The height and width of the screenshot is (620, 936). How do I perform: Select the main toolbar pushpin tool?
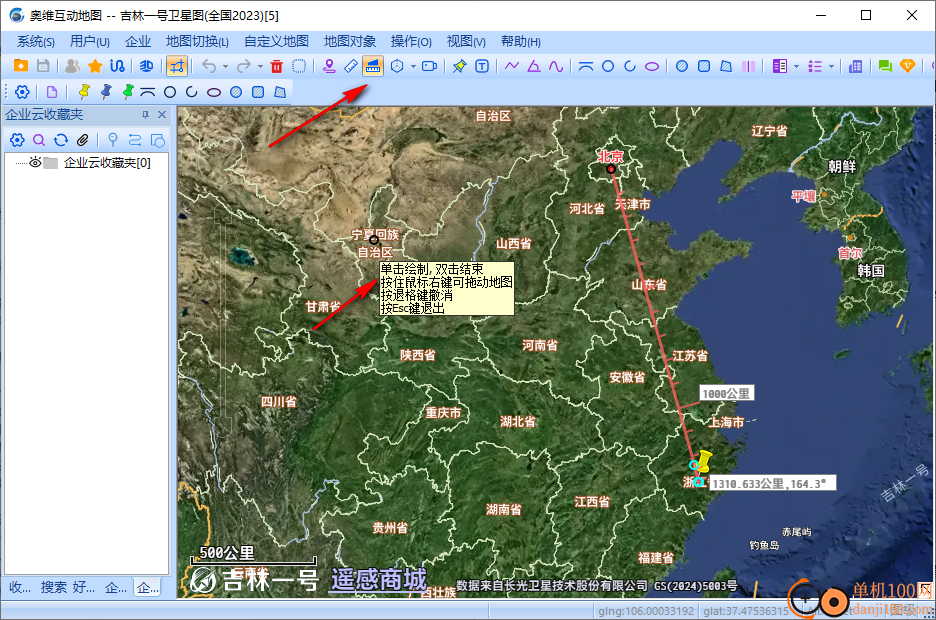(x=459, y=66)
